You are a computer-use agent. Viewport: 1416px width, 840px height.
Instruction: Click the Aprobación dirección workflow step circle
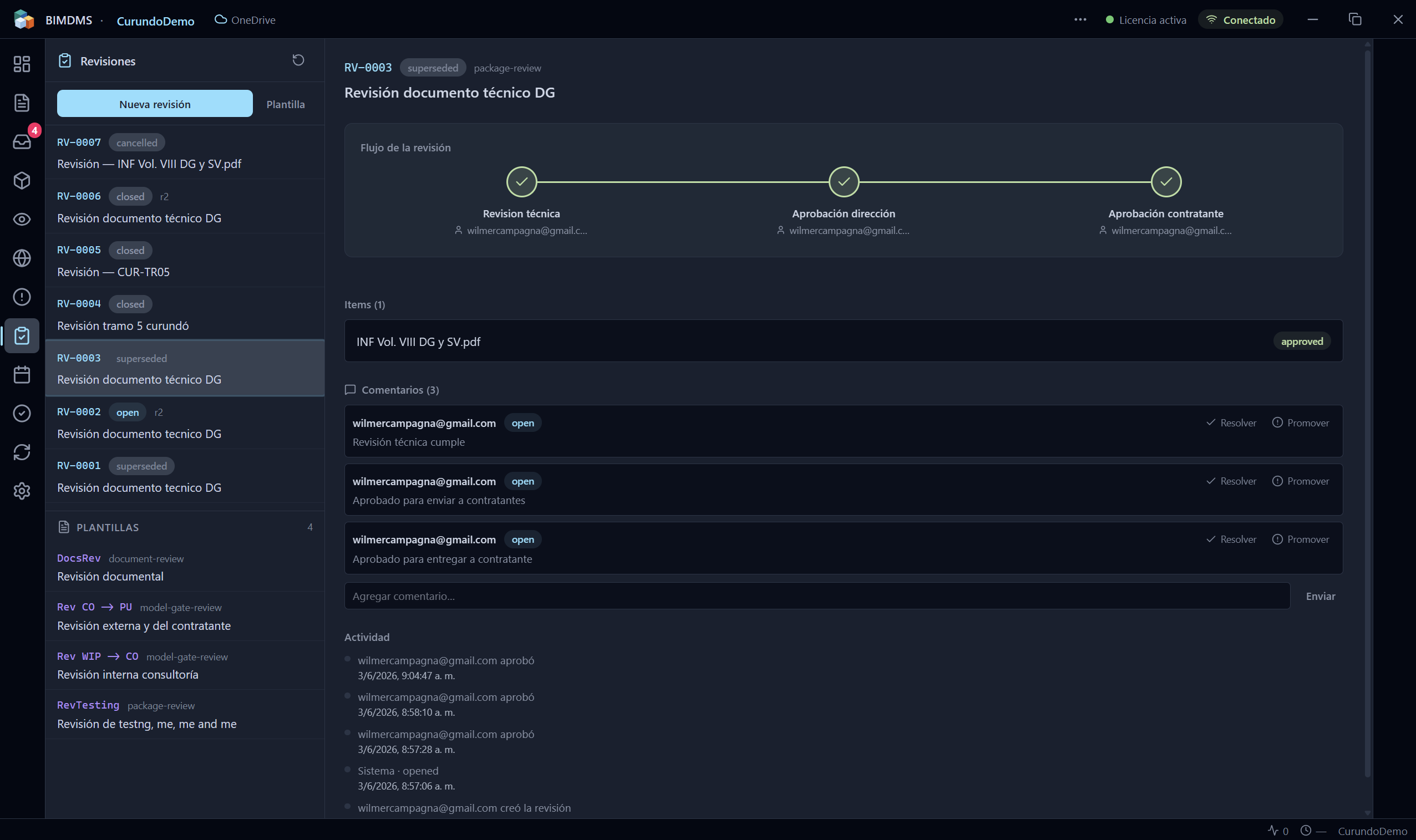click(x=844, y=182)
